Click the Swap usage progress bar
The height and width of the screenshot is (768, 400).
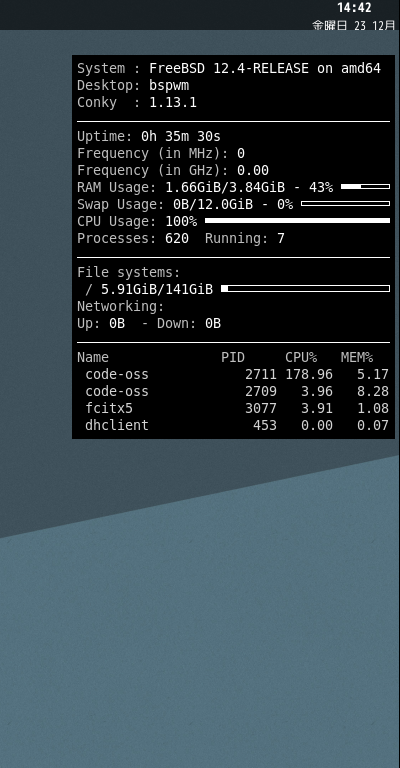coord(345,203)
